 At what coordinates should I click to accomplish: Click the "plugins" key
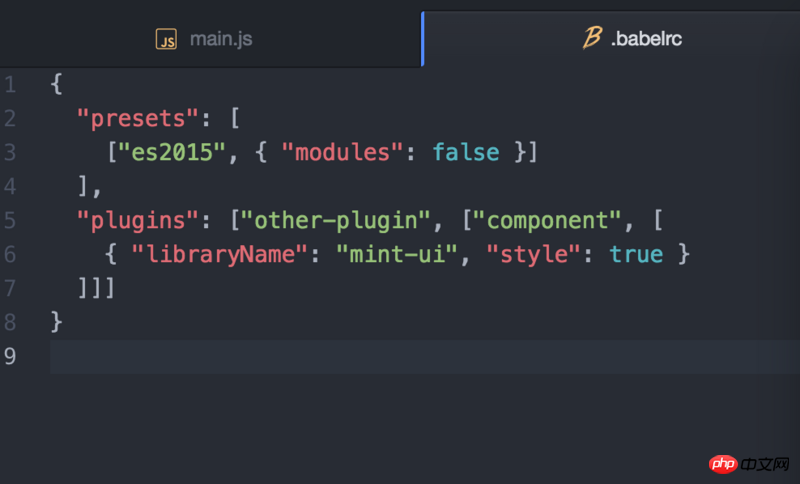click(x=137, y=221)
